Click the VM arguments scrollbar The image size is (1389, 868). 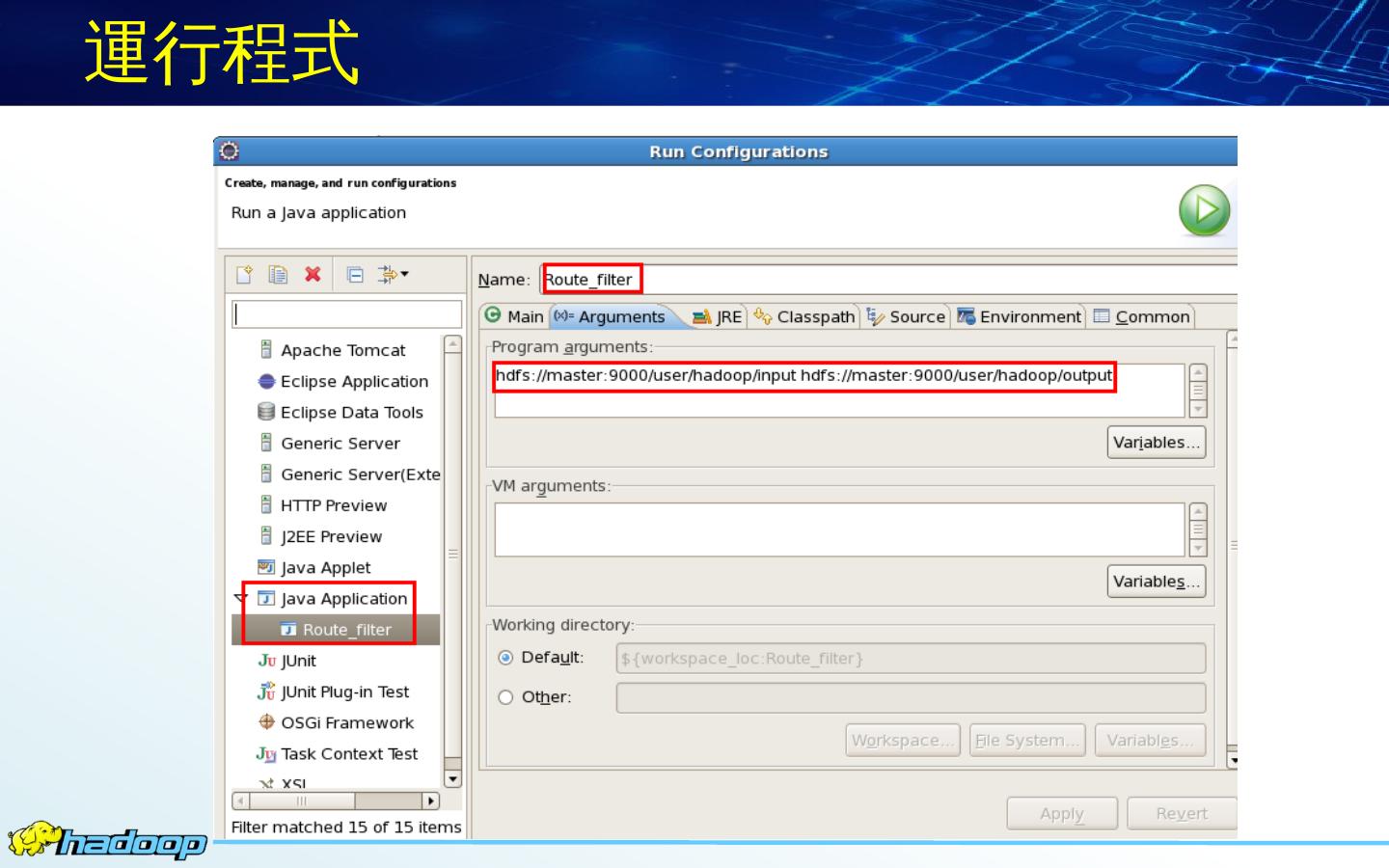1198,529
